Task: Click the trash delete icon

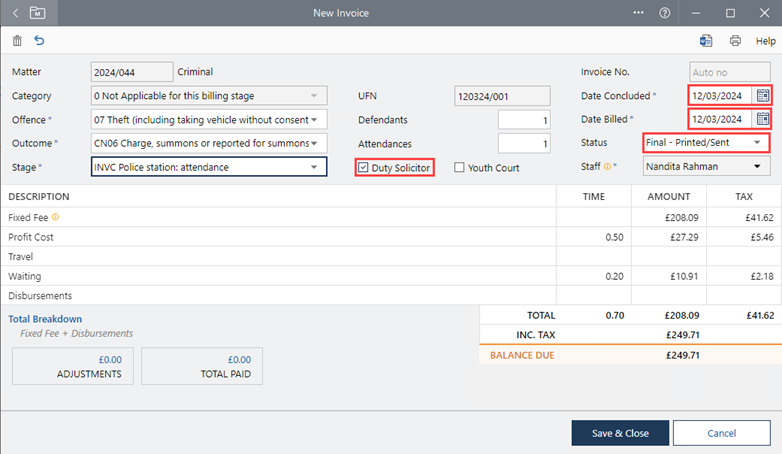Action: (x=17, y=41)
